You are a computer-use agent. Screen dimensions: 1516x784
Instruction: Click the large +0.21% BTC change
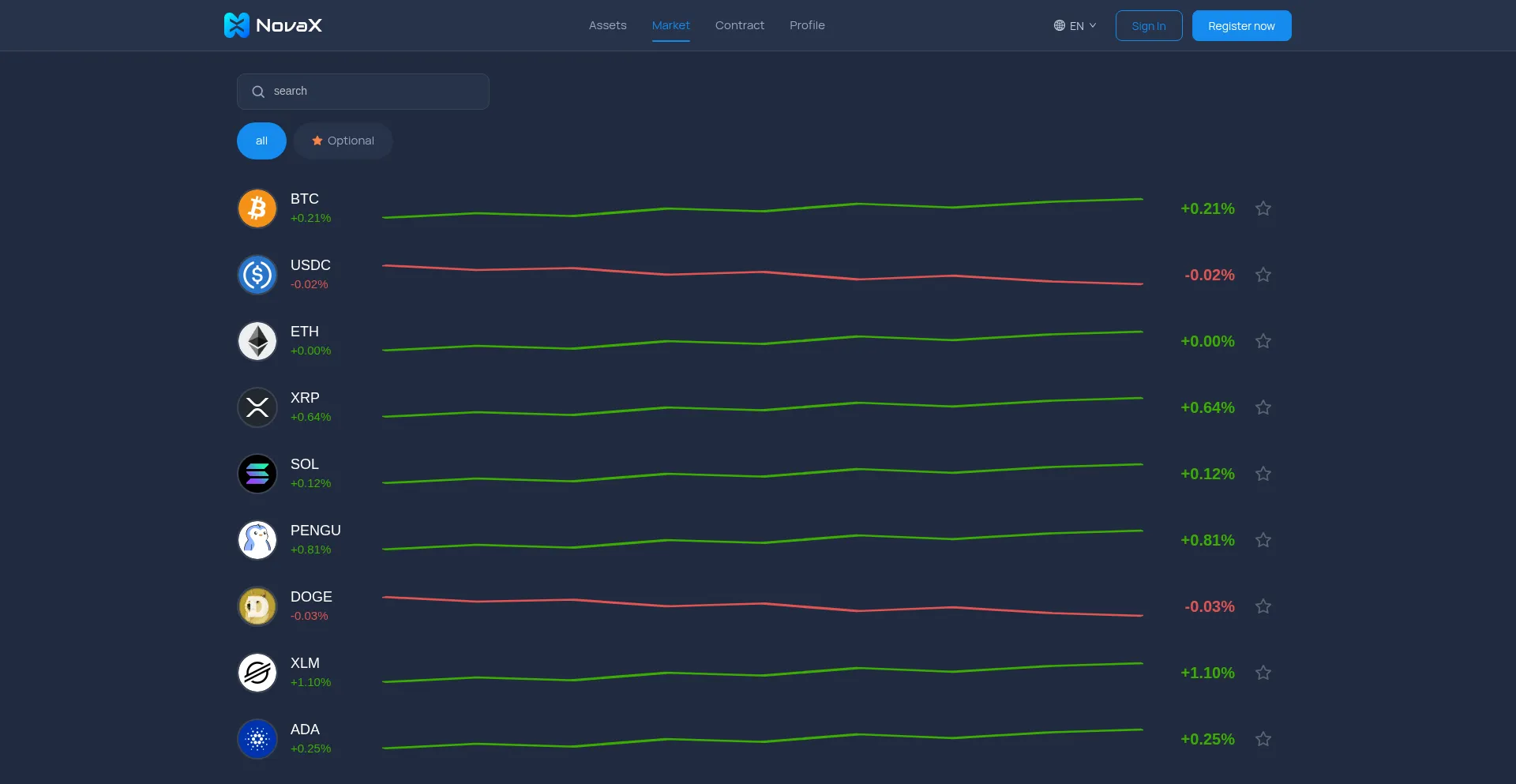1207,208
